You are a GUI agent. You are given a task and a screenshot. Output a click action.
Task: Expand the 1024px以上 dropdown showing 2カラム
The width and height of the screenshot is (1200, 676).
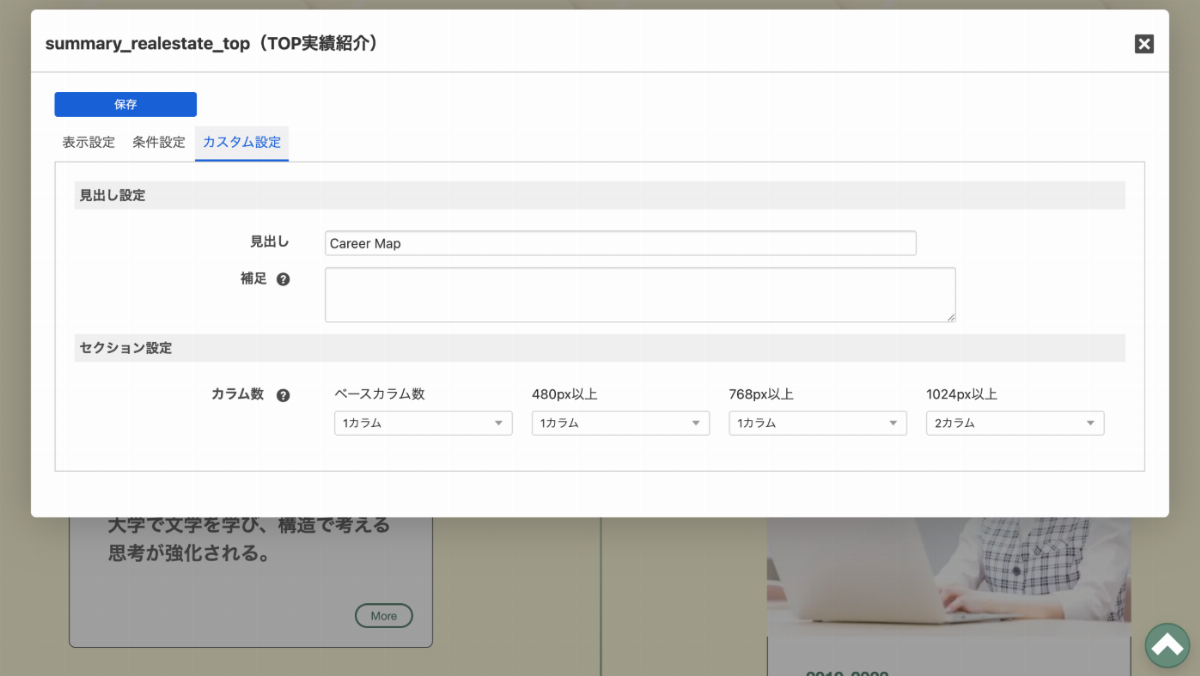(1015, 423)
